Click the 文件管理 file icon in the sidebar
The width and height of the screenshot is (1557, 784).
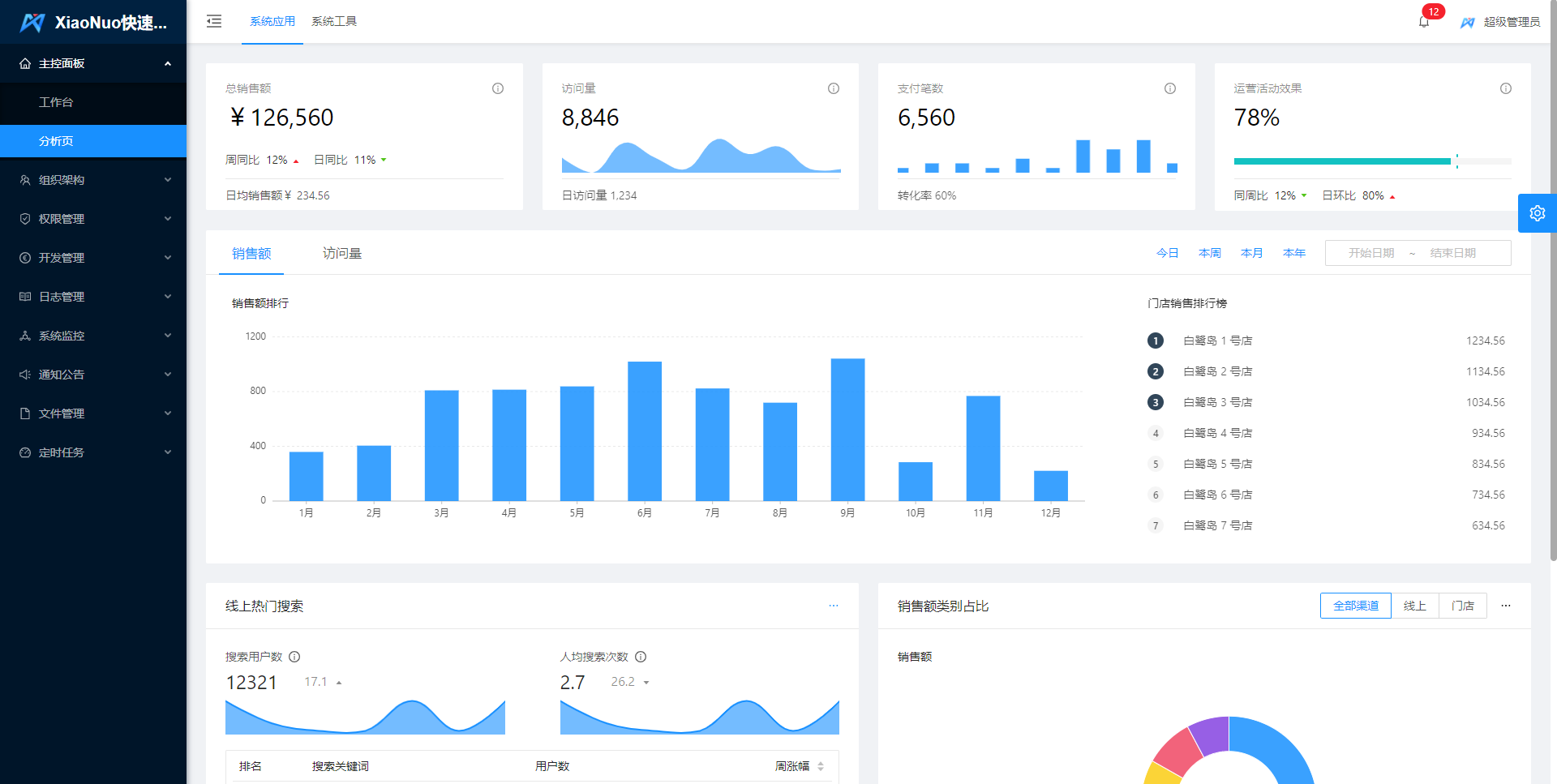pos(25,413)
